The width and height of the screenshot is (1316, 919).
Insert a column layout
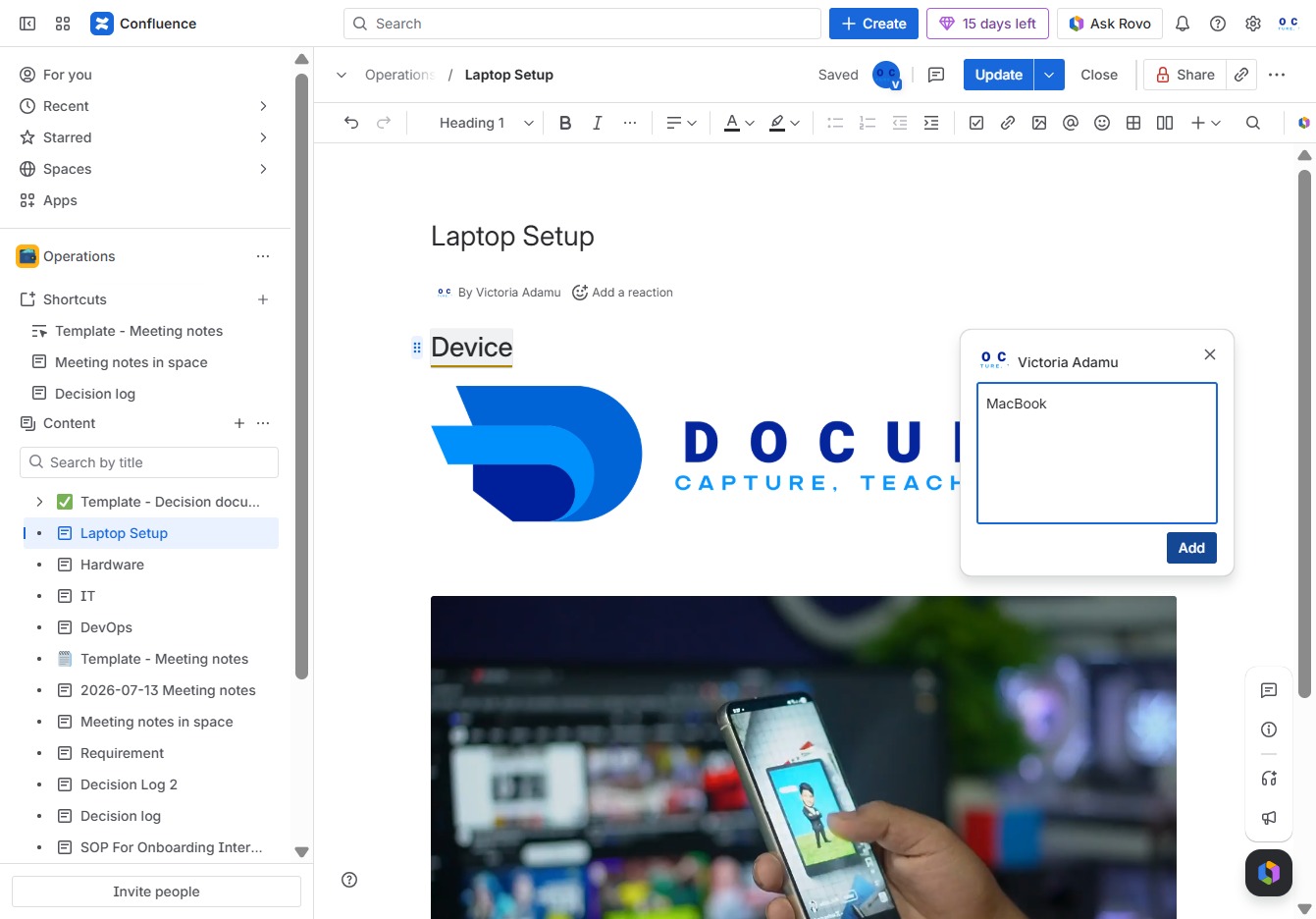click(x=1165, y=123)
